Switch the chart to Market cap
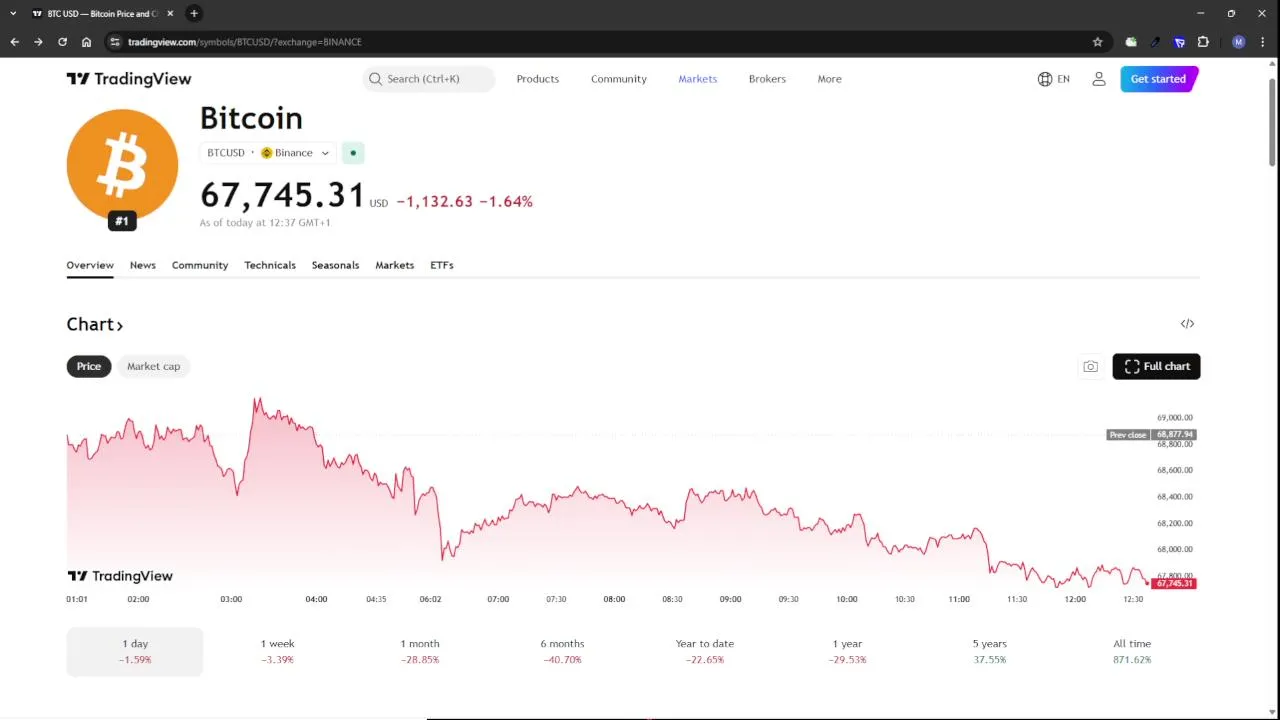This screenshot has height=720, width=1280. 153,366
